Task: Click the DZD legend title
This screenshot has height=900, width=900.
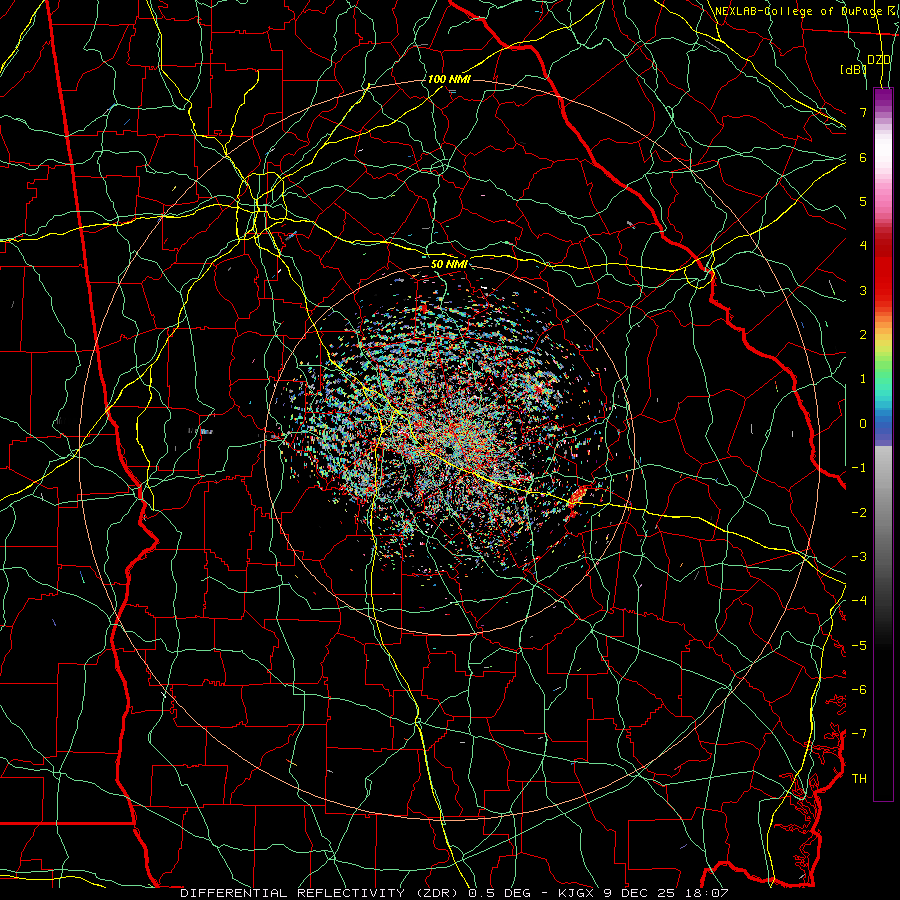Action: 879,60
